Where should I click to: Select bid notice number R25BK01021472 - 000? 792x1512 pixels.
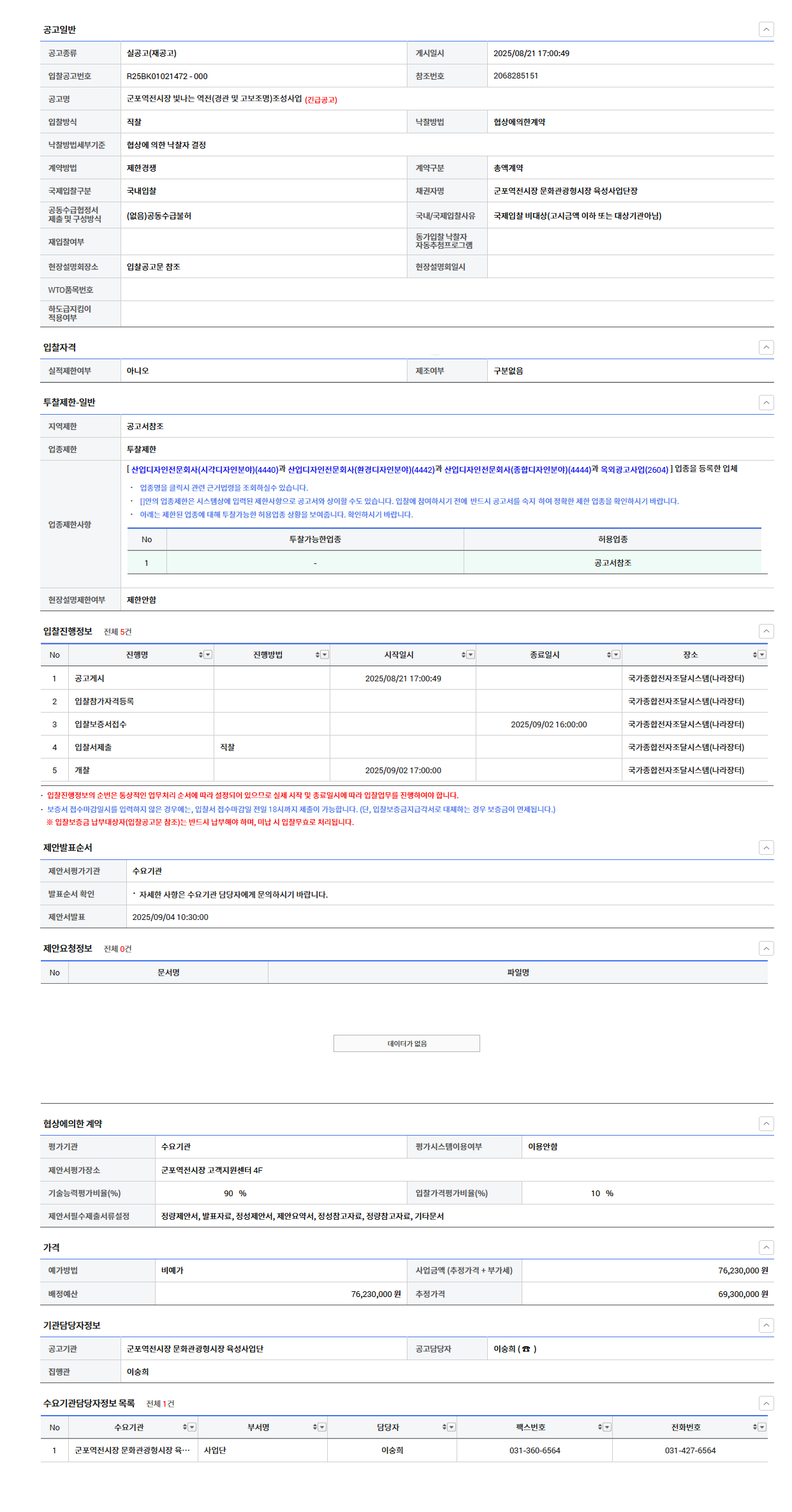pyautogui.click(x=167, y=76)
